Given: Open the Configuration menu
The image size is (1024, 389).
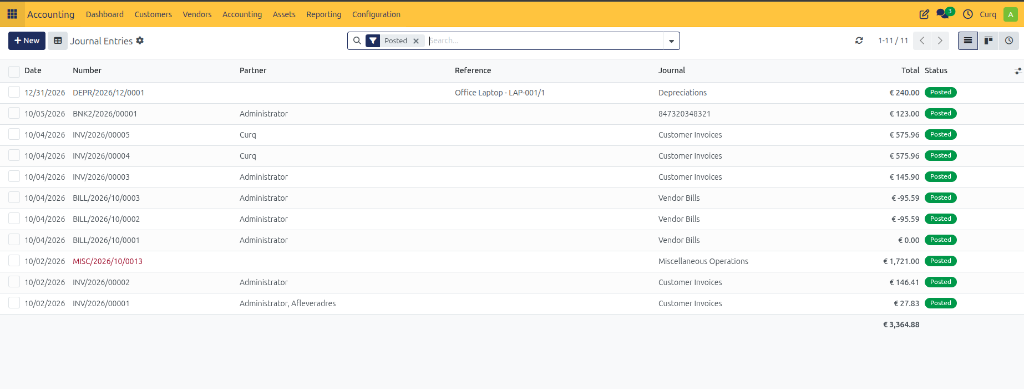Looking at the screenshot, I should coord(376,14).
